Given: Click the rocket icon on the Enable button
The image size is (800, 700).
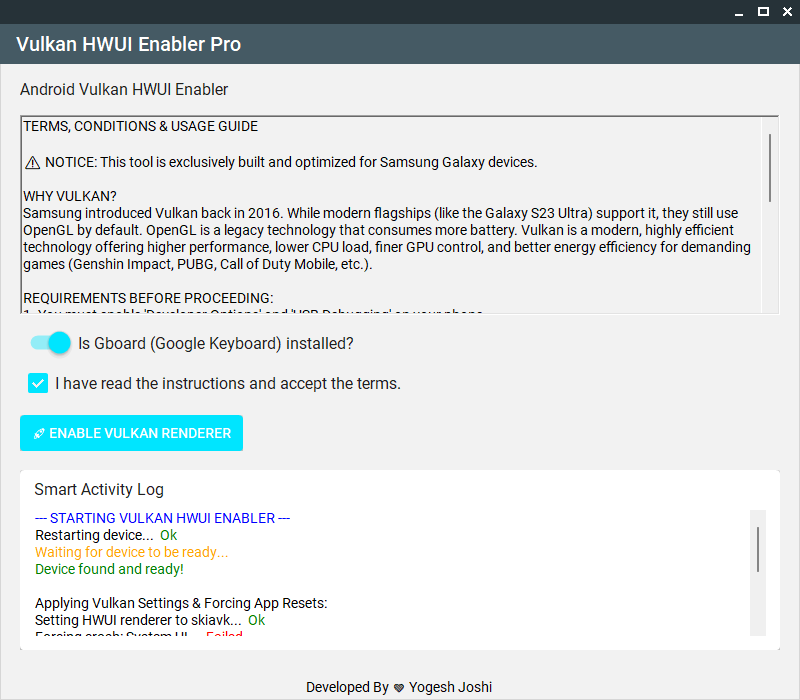Looking at the screenshot, I should click(x=38, y=434).
